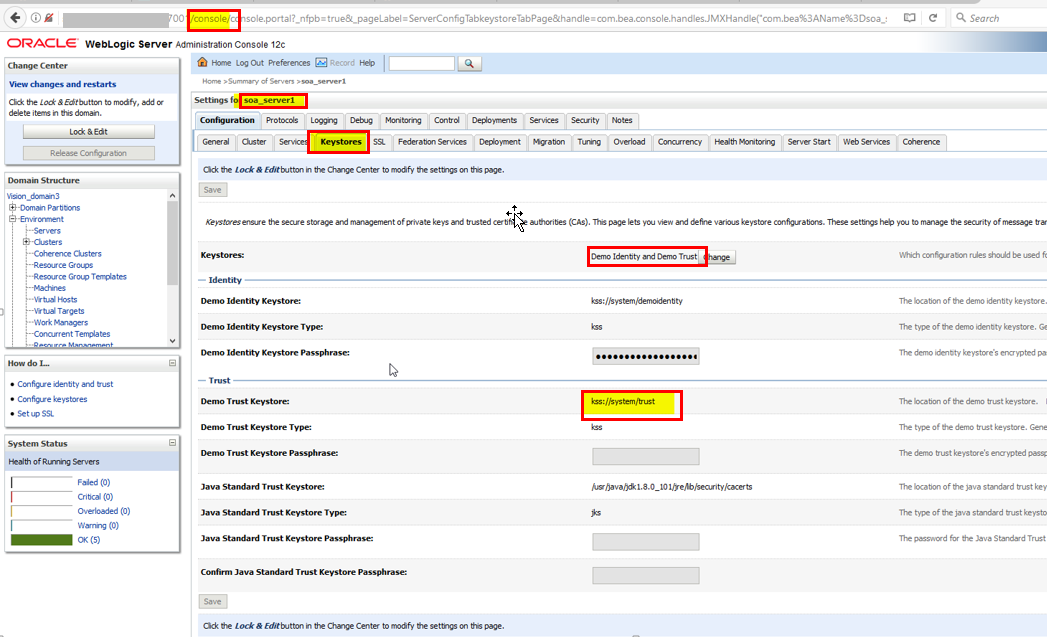Click Warning (0) server health link
Viewport: 1047px width, 637px height.
coord(97,525)
